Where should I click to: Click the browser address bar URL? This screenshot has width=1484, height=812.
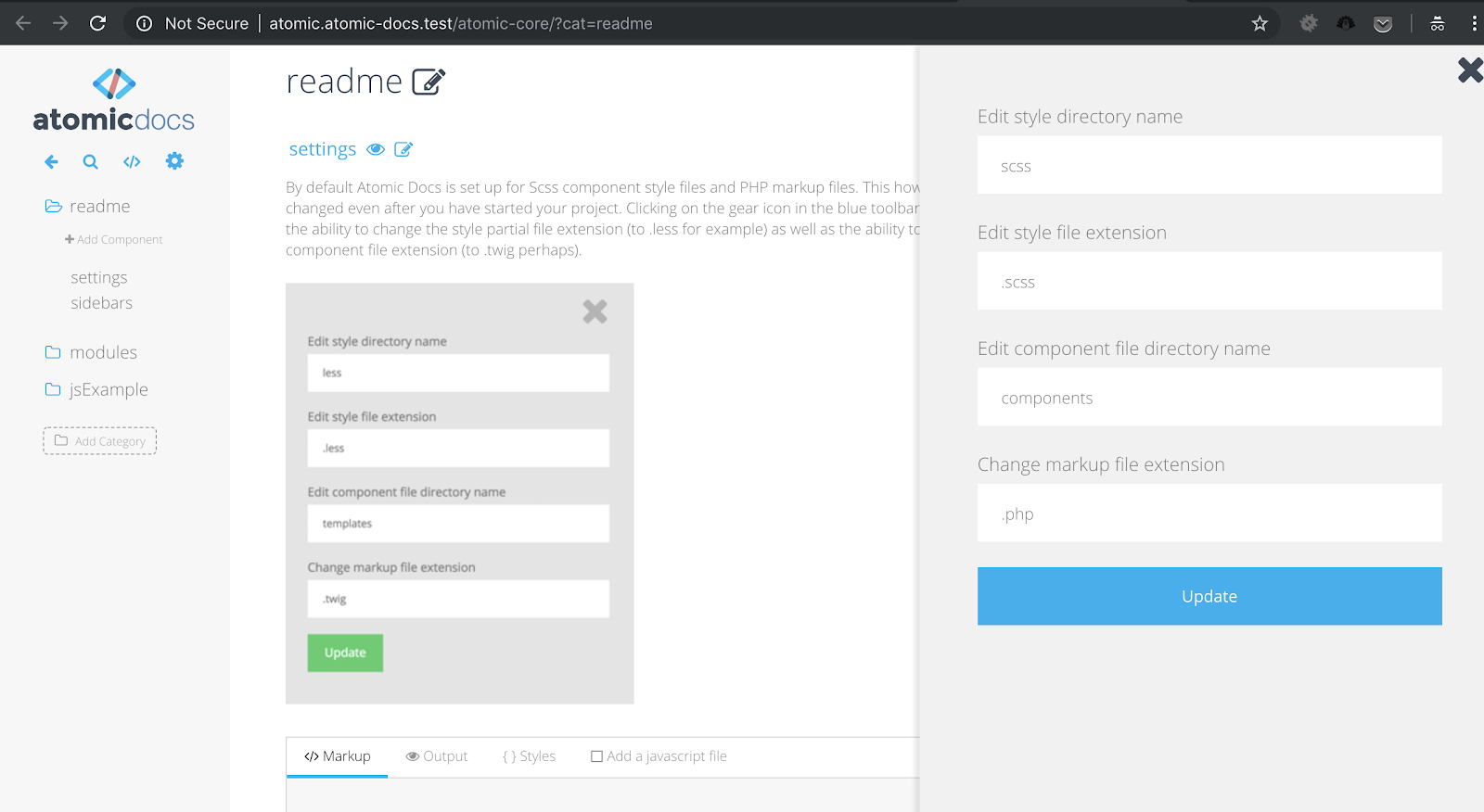click(x=461, y=23)
